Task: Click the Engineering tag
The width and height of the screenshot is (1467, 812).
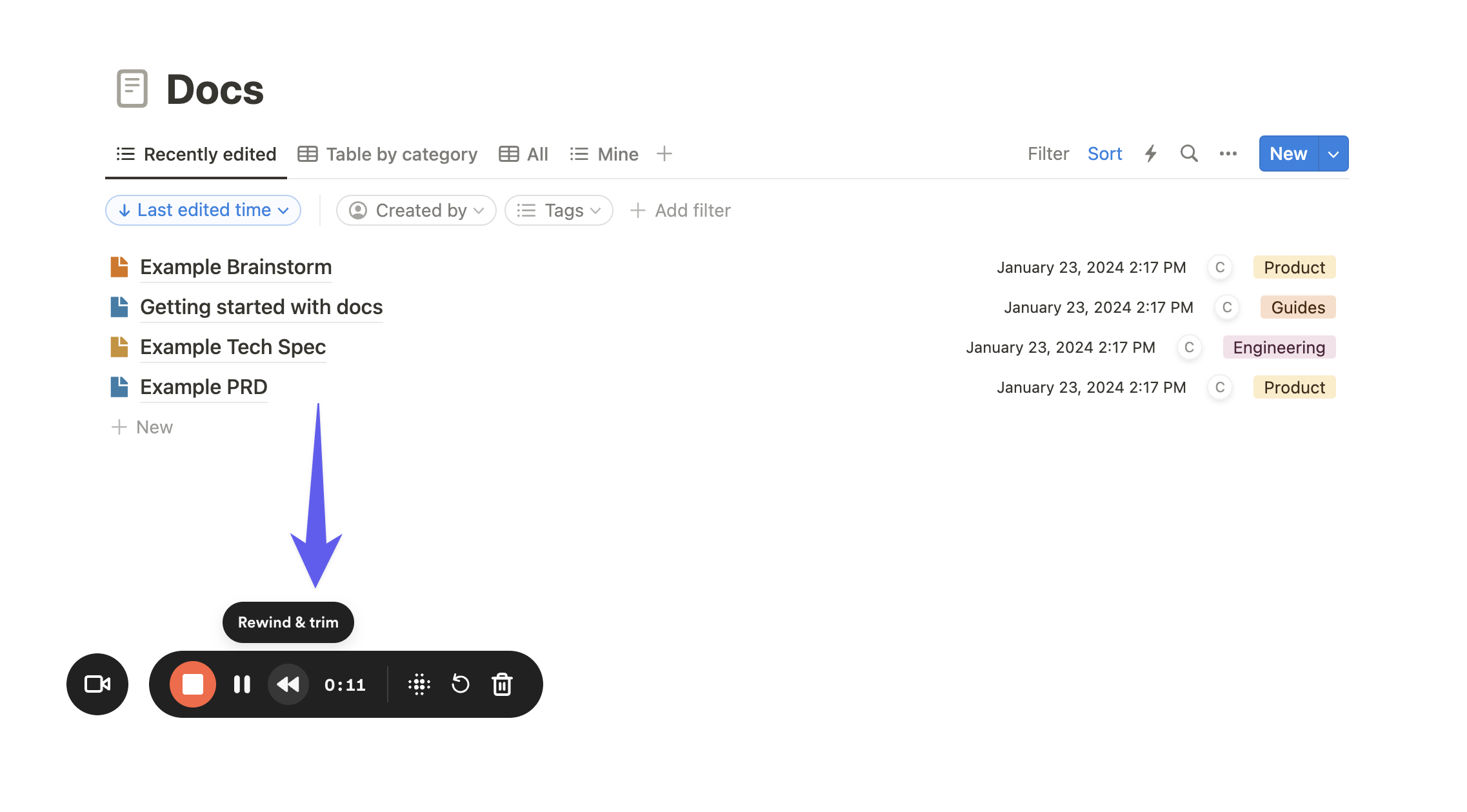Action: (1279, 347)
